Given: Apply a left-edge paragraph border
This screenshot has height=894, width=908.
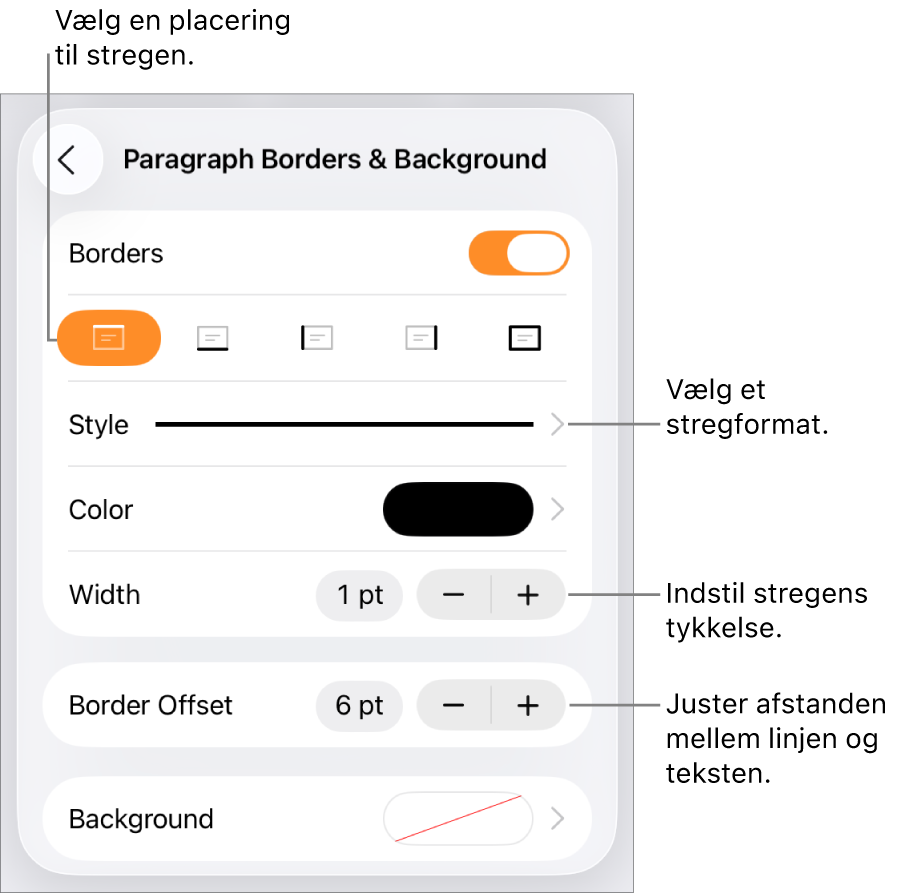Looking at the screenshot, I should 317,338.
